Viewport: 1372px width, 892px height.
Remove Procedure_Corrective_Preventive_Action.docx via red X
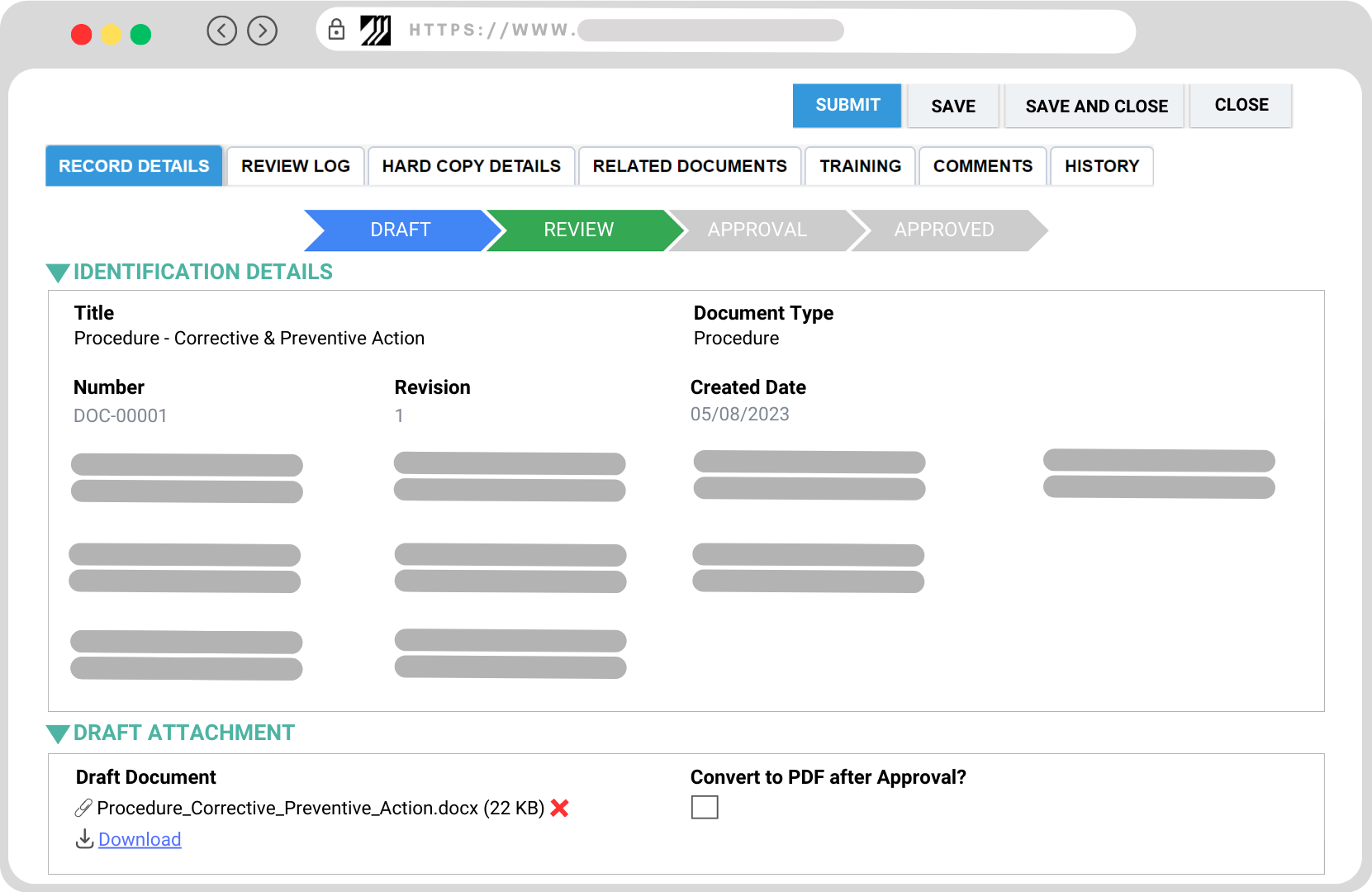[x=559, y=809]
